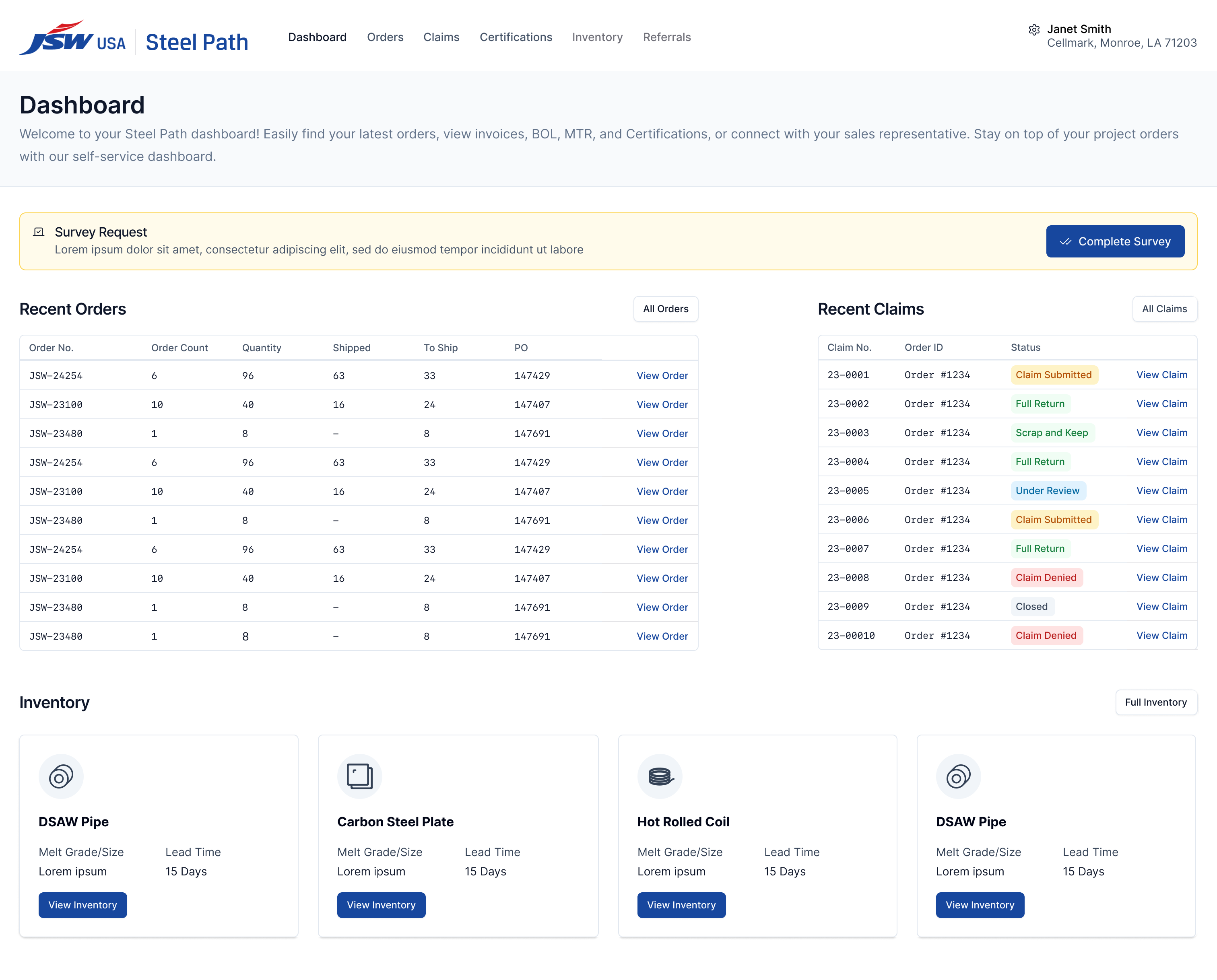The image size is (1217, 980).
Task: Click the Recent Orders heading
Action: click(x=73, y=309)
